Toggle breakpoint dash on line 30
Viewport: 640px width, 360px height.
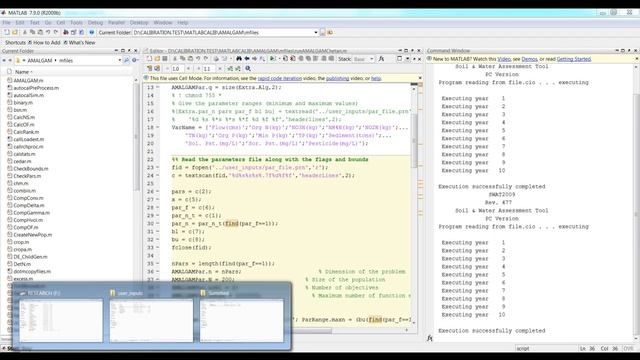(158, 224)
